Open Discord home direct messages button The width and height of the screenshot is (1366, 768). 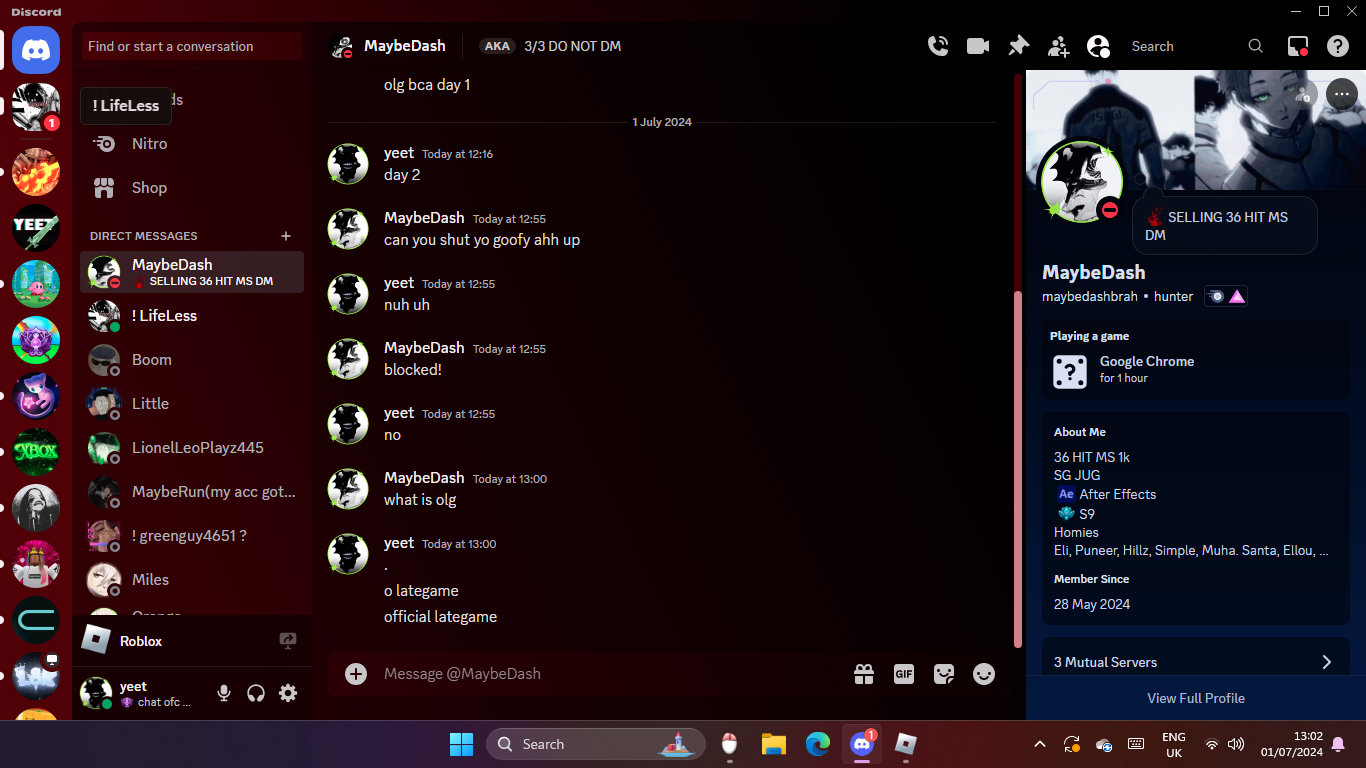(36, 50)
